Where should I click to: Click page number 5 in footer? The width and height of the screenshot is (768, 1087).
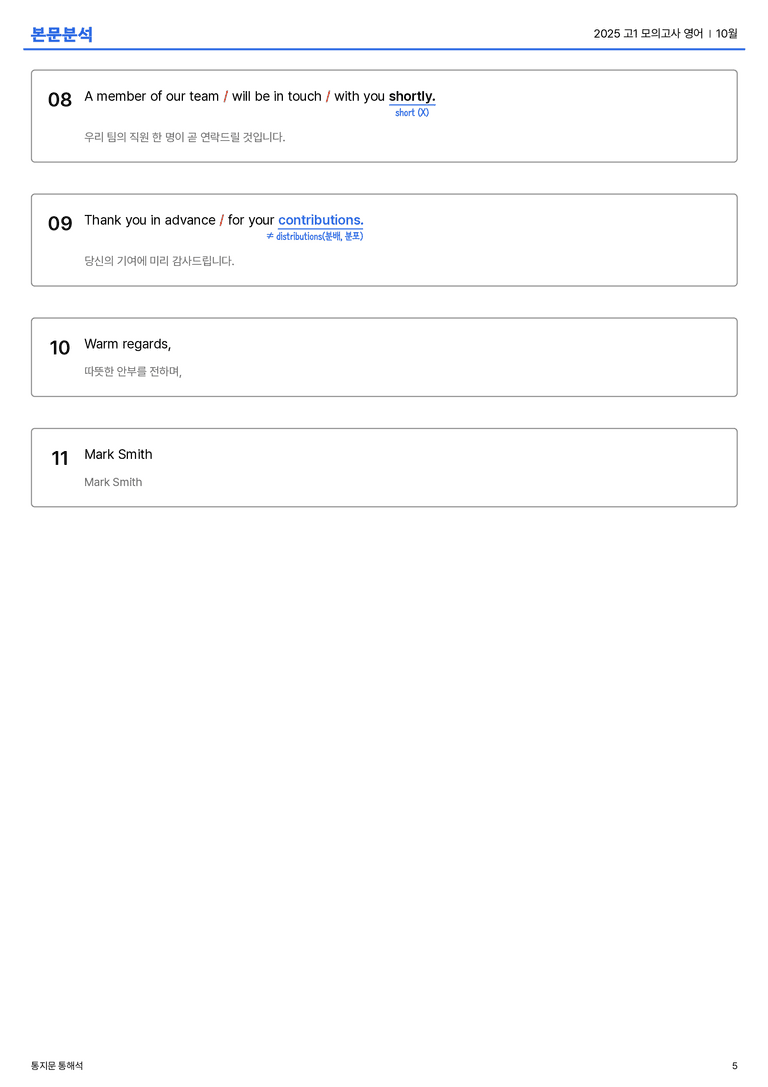(735, 1066)
